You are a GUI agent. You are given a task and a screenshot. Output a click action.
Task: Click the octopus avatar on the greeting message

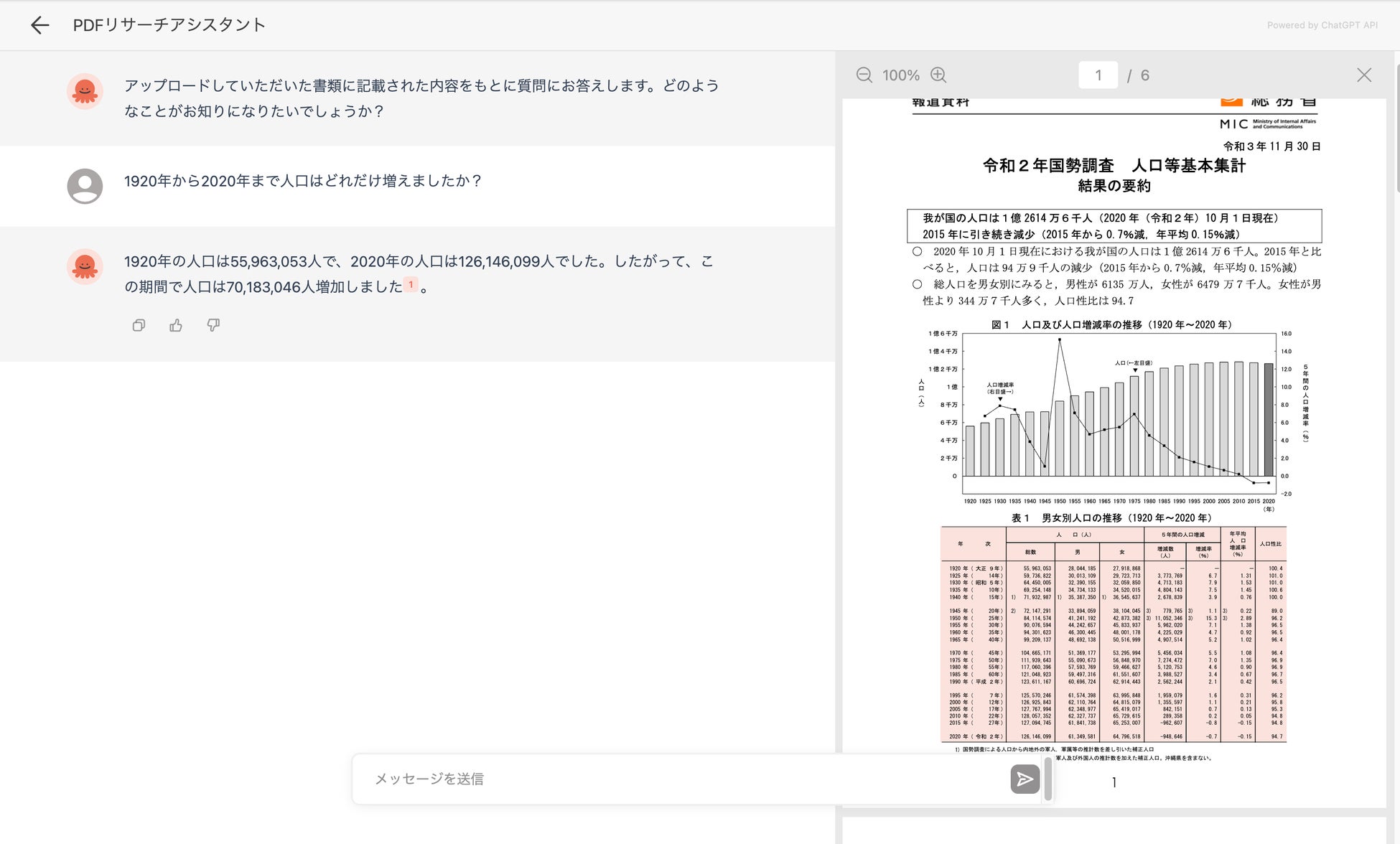point(85,91)
